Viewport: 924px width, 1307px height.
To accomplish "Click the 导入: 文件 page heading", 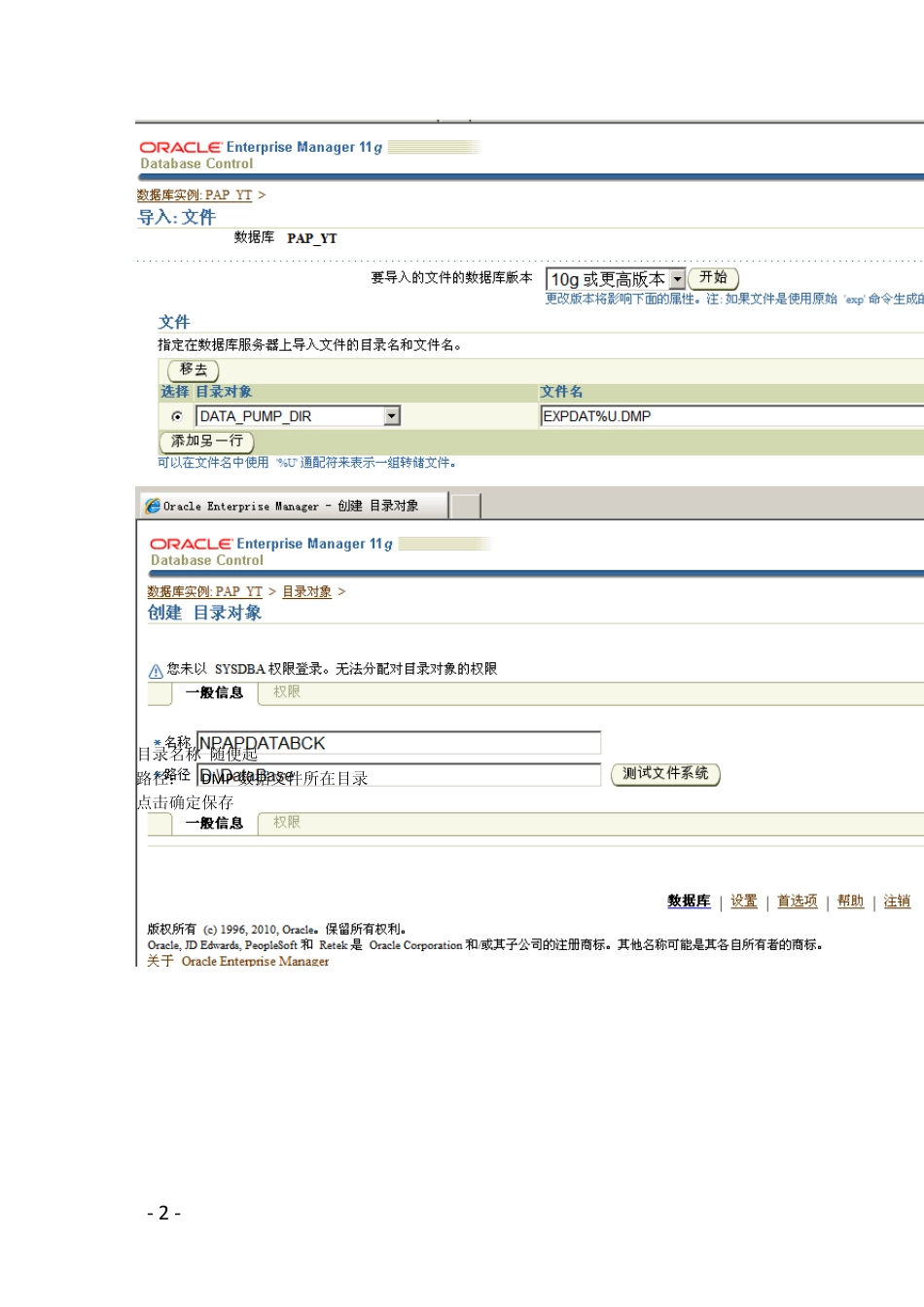I will coord(176,217).
